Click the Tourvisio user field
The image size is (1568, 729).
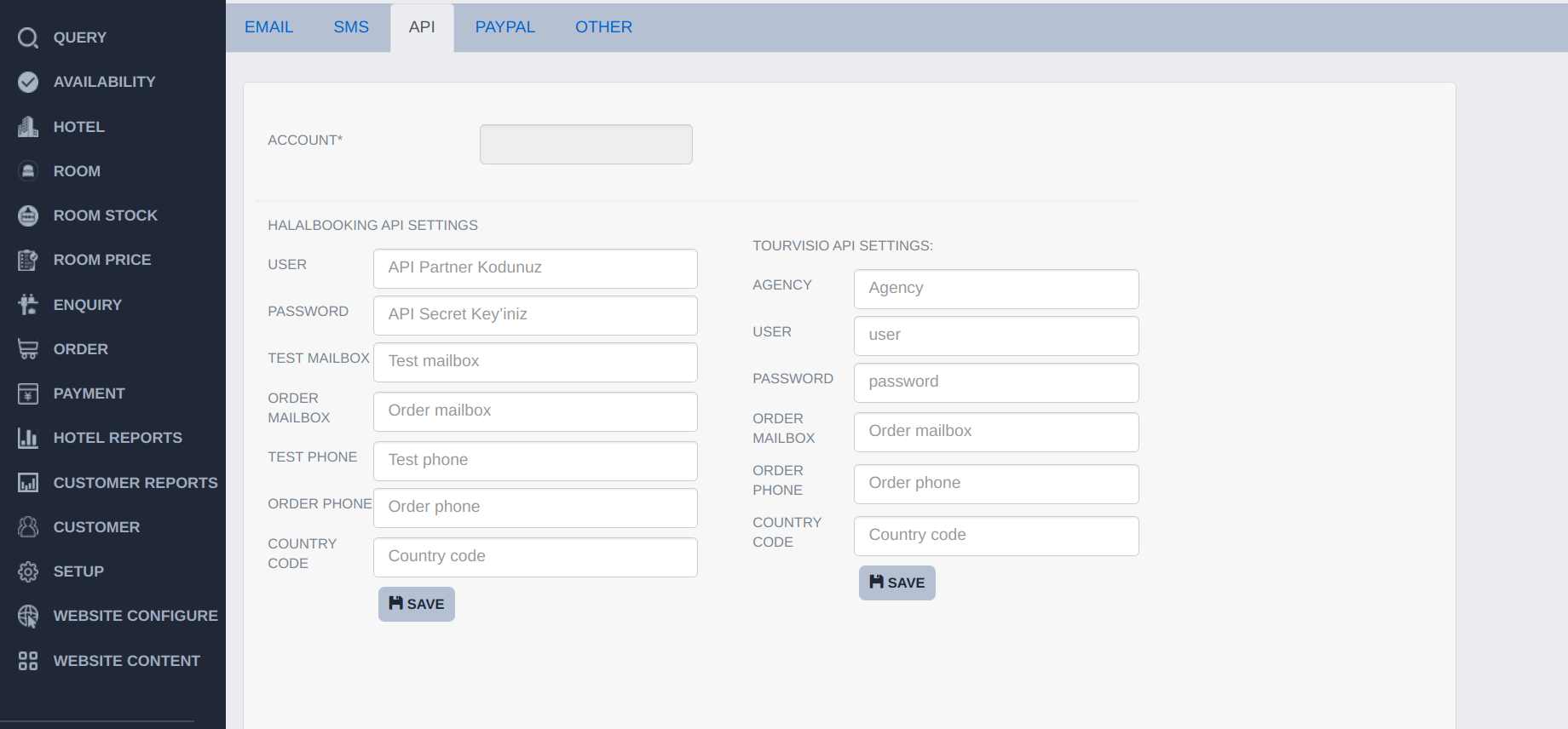click(996, 336)
